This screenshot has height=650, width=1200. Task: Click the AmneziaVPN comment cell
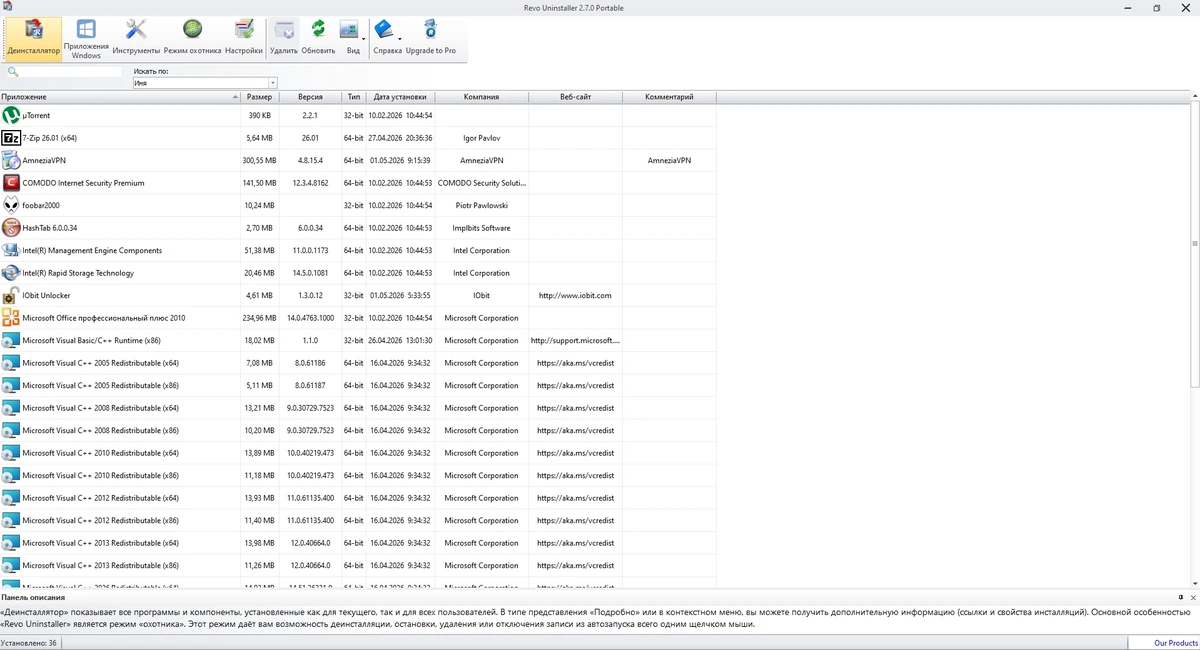669,160
